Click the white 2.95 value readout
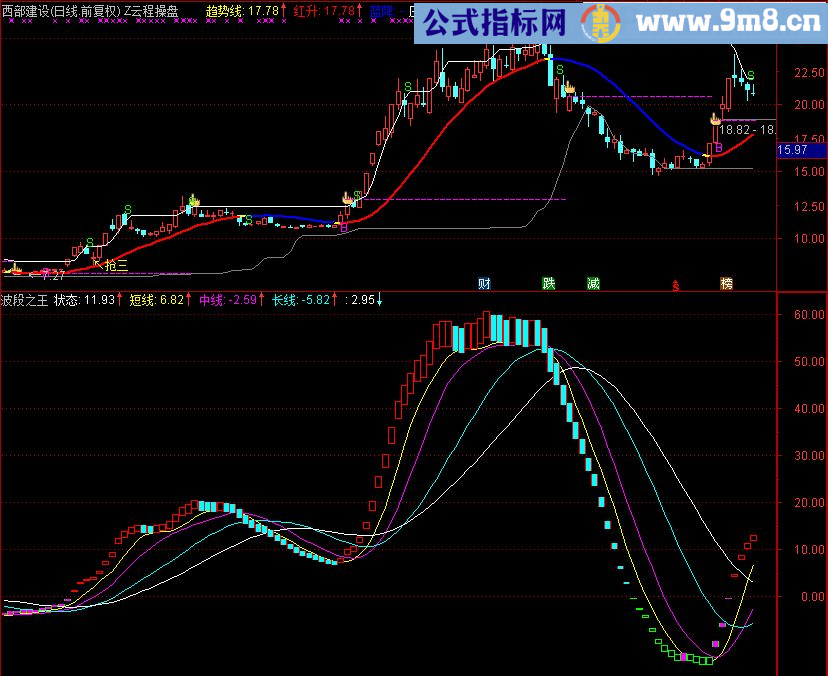Image resolution: width=828 pixels, height=676 pixels. pyautogui.click(x=363, y=301)
